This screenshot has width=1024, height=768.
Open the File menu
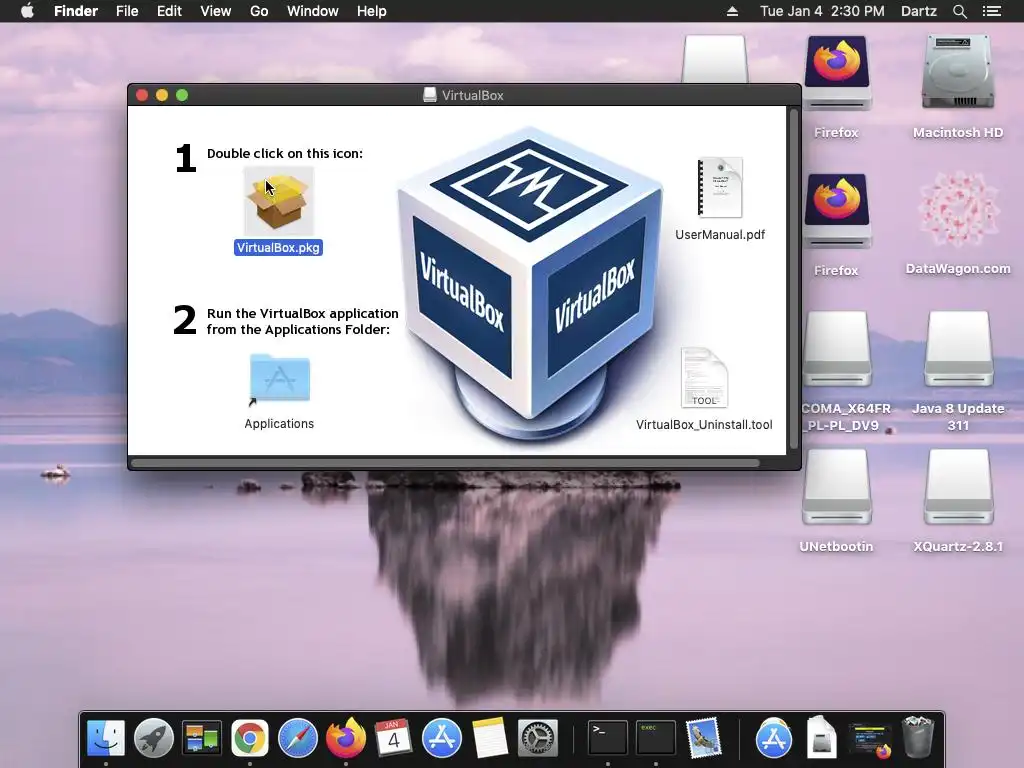127,11
